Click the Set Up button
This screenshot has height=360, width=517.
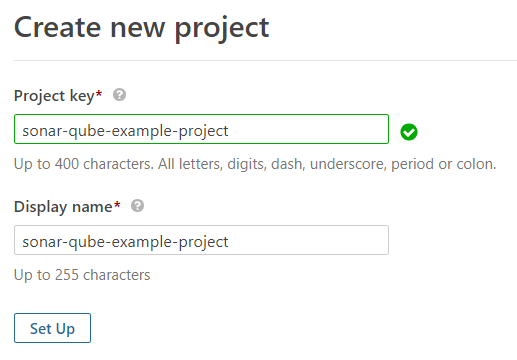(52, 328)
